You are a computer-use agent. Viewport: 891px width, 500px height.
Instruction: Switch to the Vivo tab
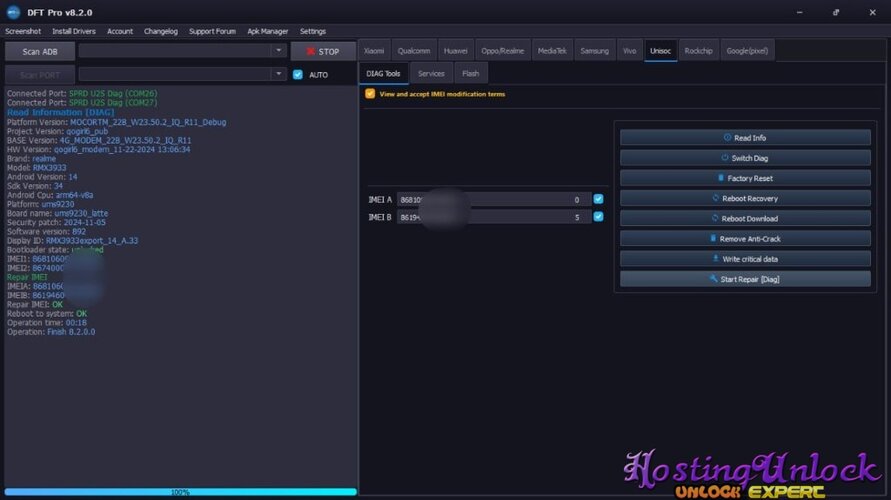(630, 51)
